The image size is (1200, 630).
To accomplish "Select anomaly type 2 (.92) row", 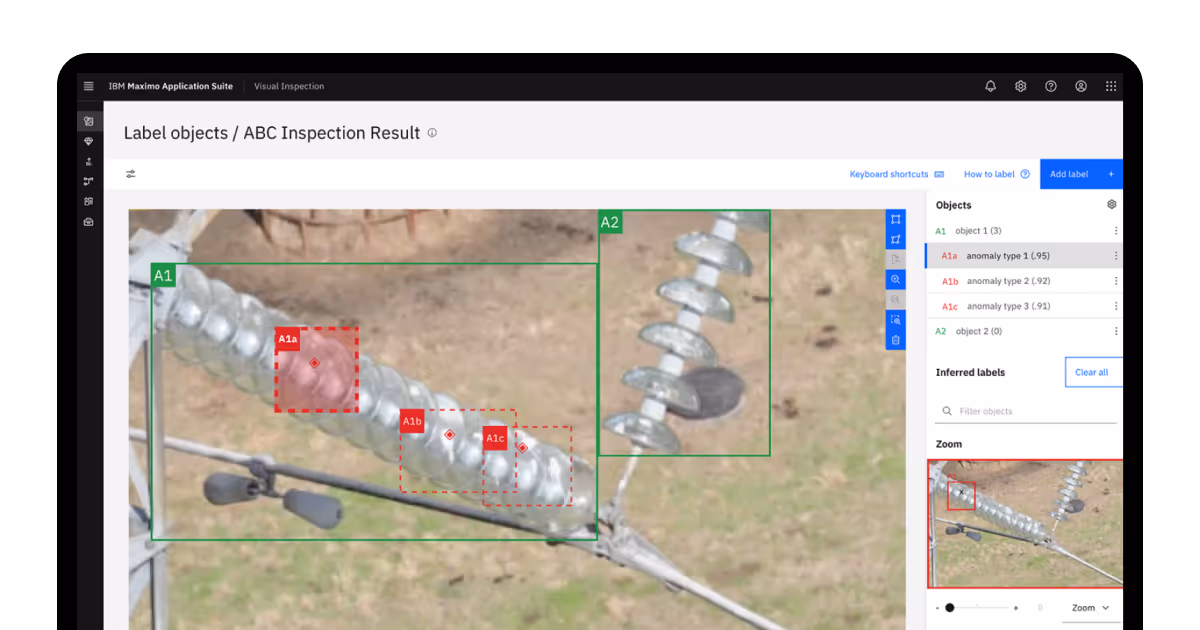I will pos(1025,281).
